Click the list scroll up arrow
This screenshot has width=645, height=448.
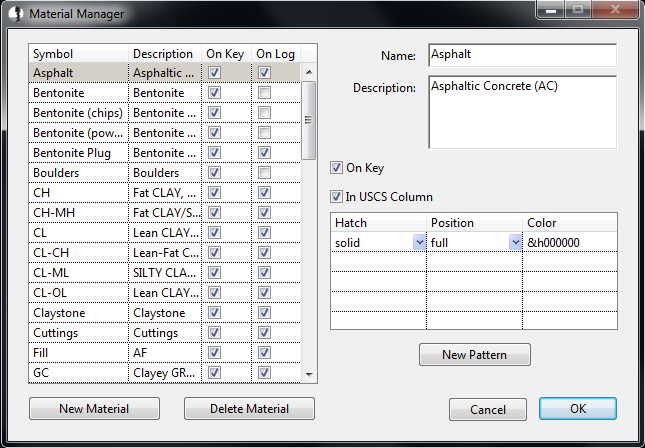[309, 72]
